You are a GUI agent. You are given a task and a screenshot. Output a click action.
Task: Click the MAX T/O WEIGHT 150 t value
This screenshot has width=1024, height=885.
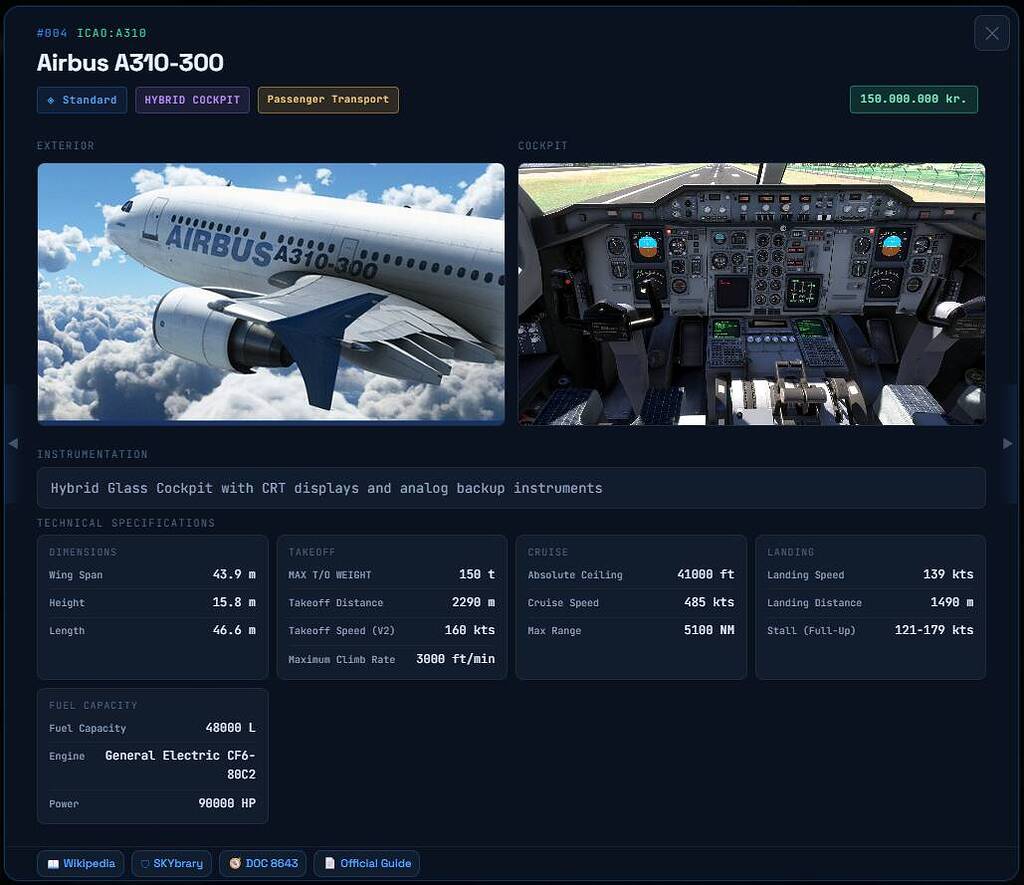click(x=477, y=575)
